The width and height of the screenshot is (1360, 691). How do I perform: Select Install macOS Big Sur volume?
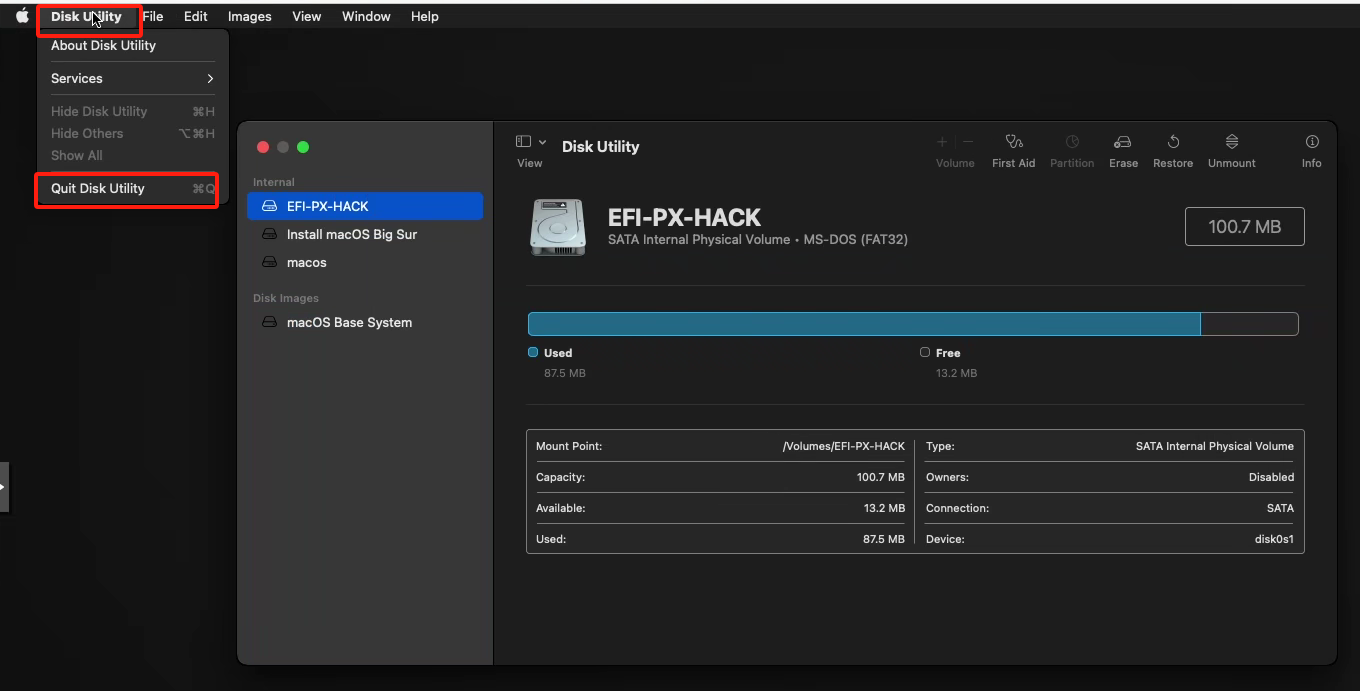tap(365, 234)
